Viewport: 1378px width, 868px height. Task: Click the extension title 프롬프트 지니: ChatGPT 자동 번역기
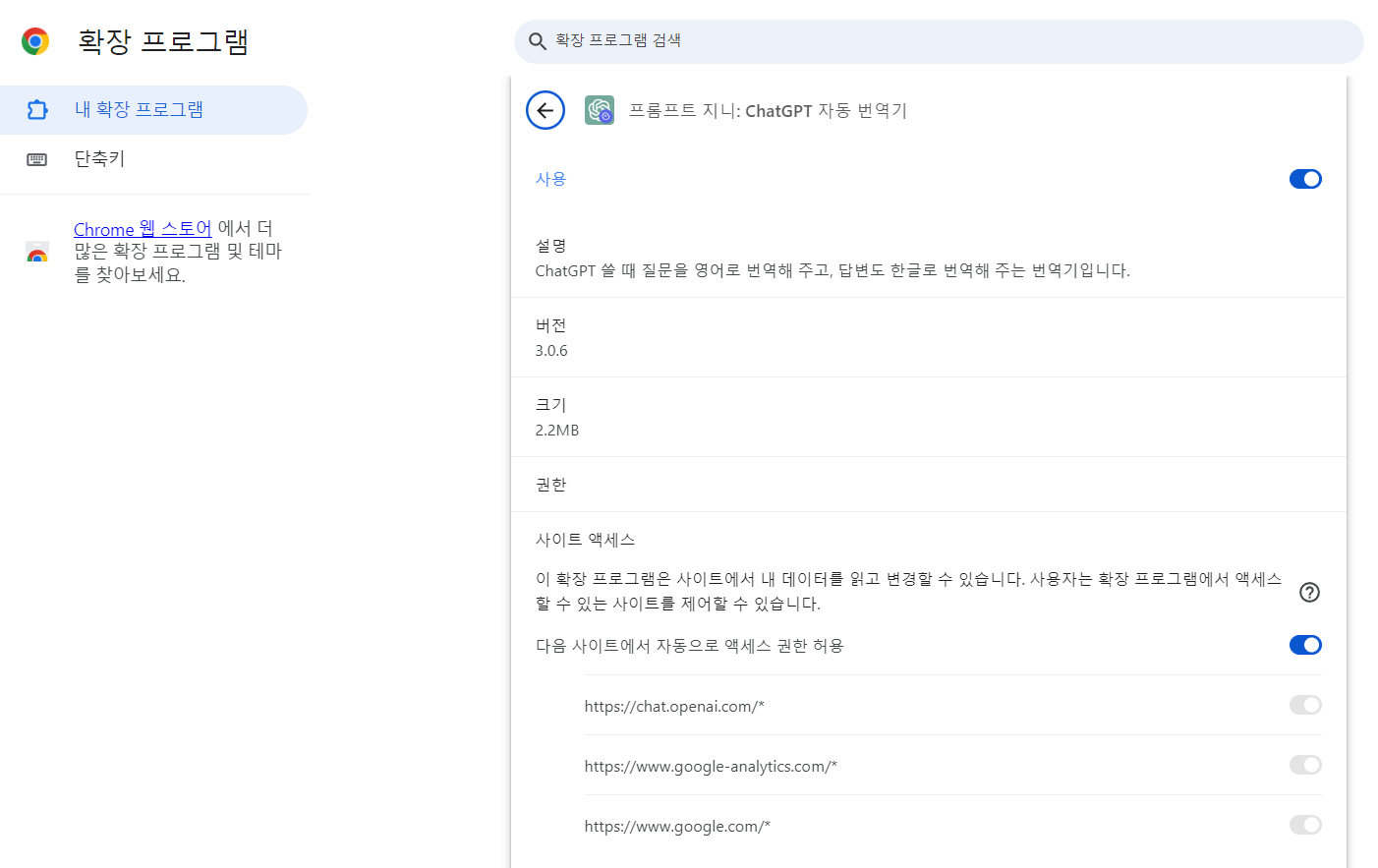[768, 111]
